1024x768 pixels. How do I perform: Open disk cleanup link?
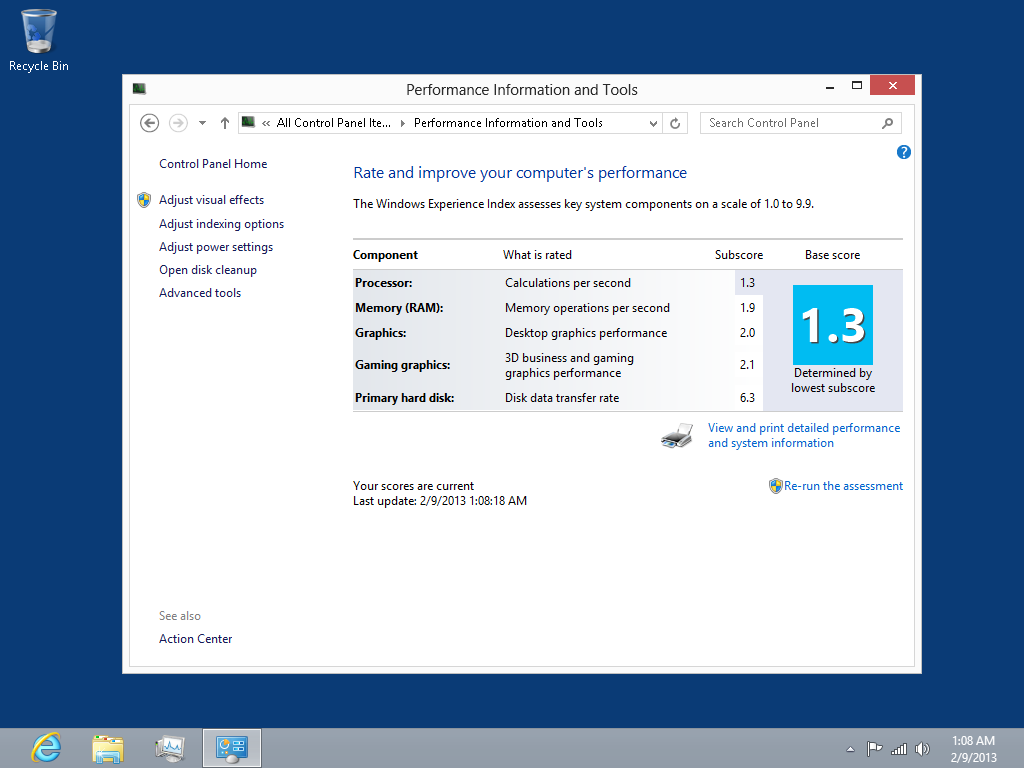pos(208,270)
